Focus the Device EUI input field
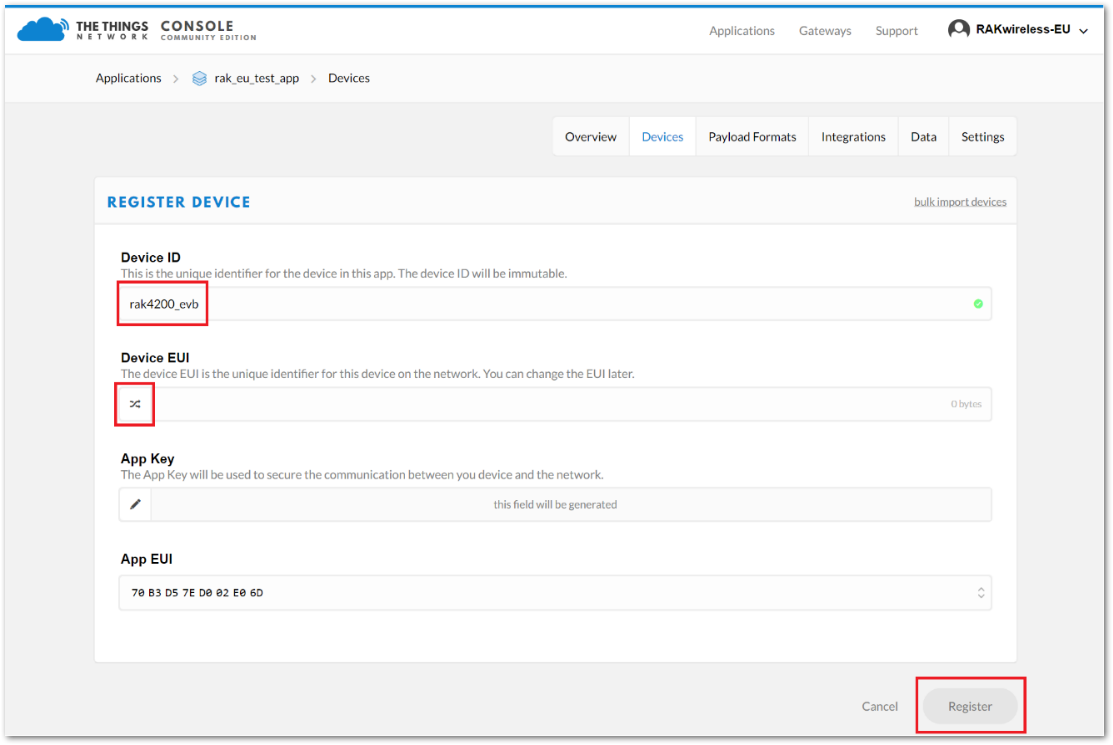 point(571,404)
